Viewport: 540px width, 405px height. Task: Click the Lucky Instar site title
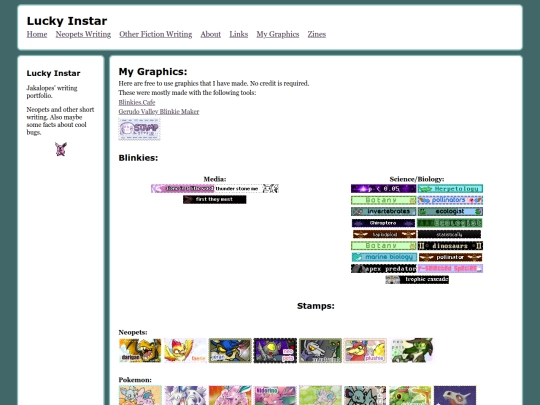[x=67, y=21]
